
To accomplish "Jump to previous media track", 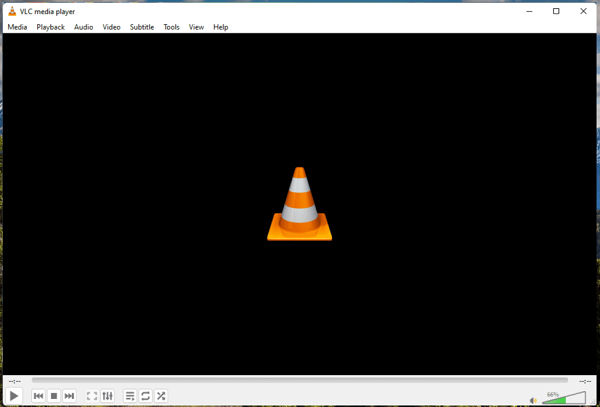I will (x=38, y=396).
